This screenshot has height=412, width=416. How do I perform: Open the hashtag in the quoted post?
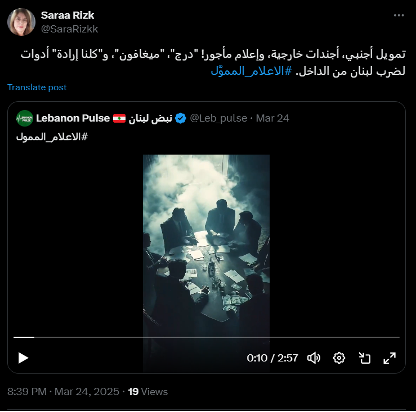[52, 137]
